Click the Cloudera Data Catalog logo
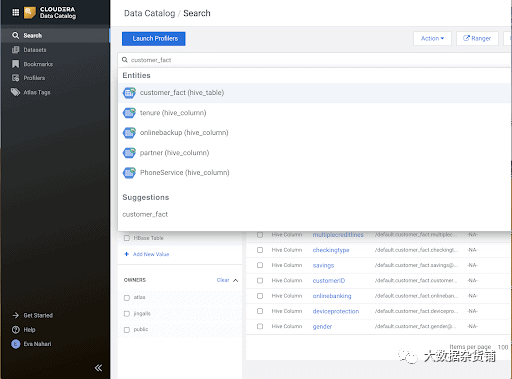The height and width of the screenshot is (379, 512). pyautogui.click(x=50, y=13)
